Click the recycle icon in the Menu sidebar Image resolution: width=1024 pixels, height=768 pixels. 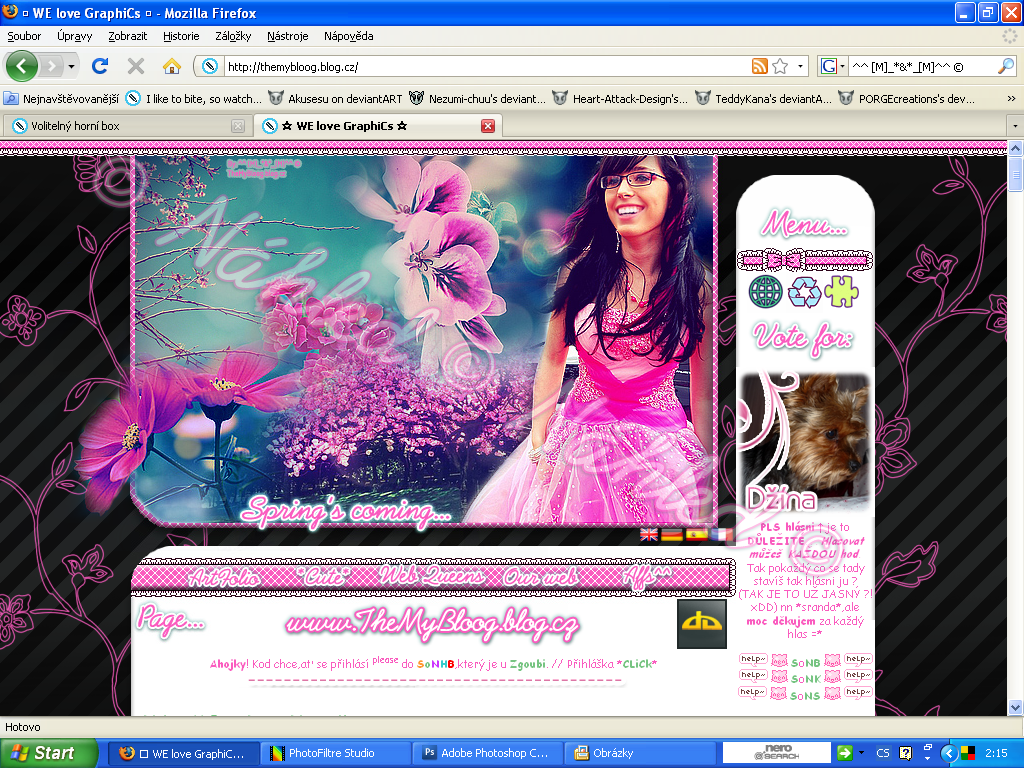(804, 292)
